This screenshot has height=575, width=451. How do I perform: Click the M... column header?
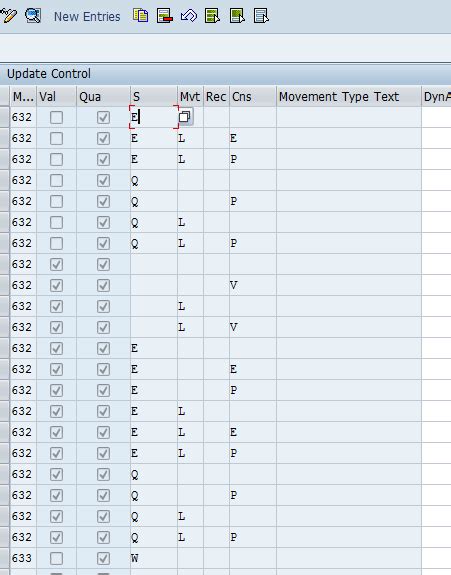click(x=23, y=96)
